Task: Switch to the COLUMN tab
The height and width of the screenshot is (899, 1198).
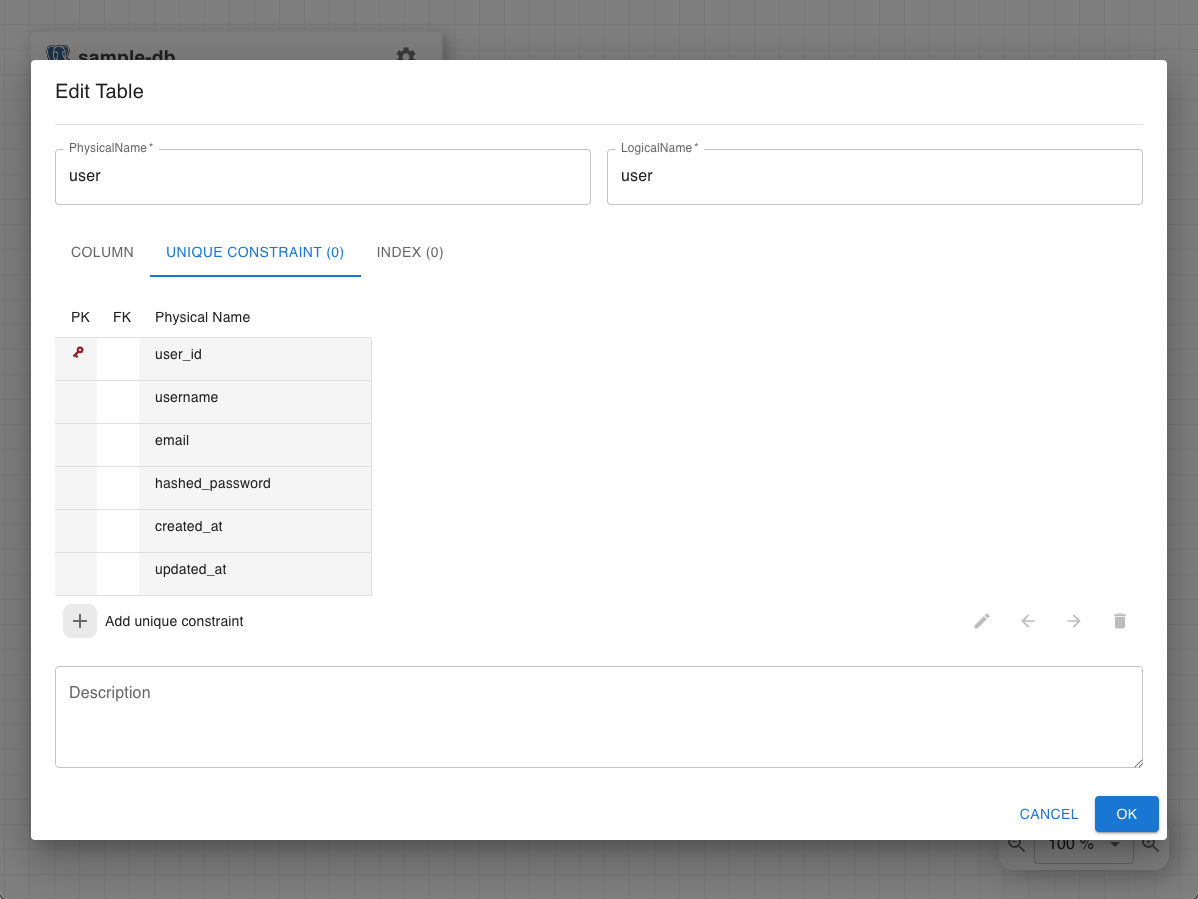Action: (x=102, y=252)
